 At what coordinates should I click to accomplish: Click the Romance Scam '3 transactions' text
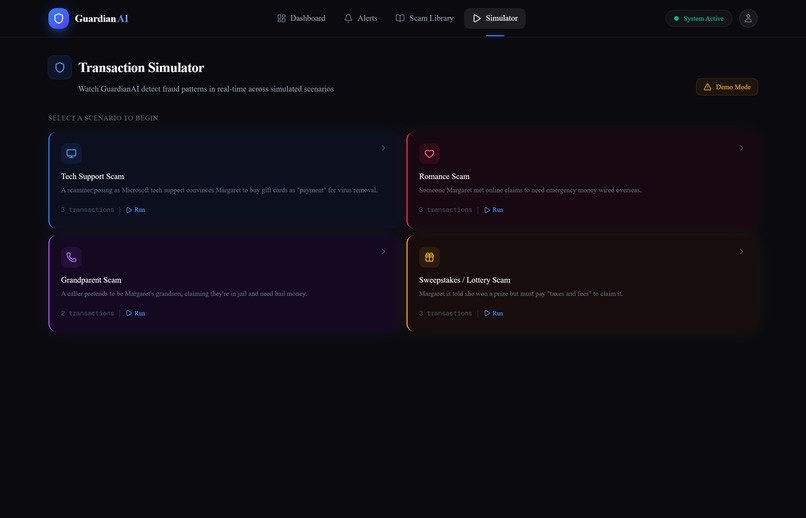pos(445,210)
